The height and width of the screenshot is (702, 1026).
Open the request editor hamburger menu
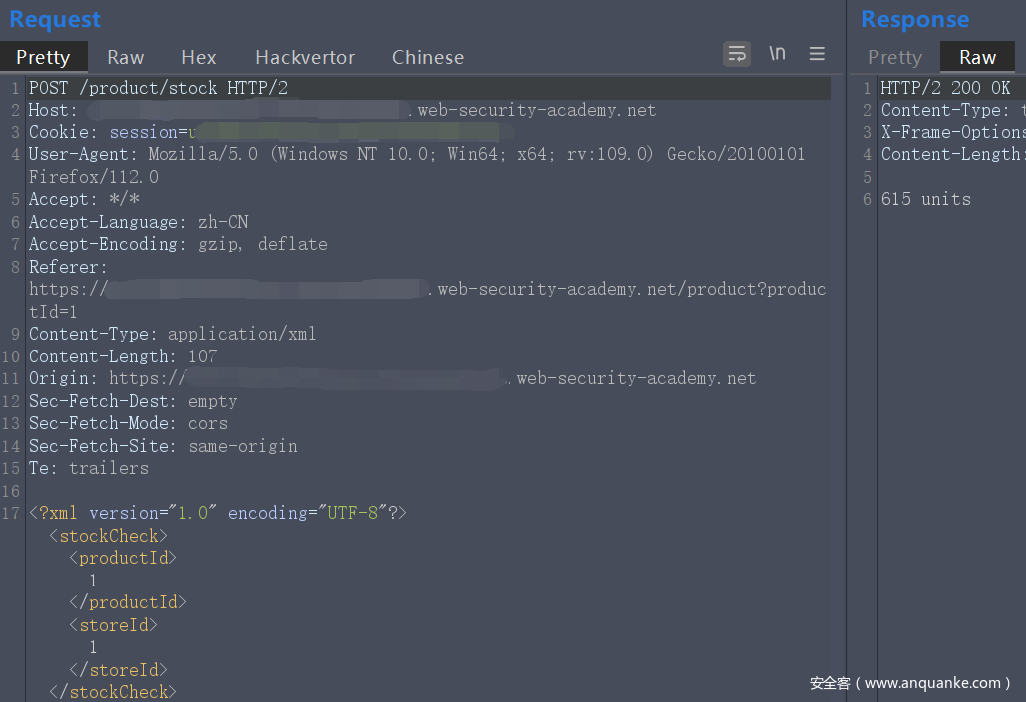(817, 54)
